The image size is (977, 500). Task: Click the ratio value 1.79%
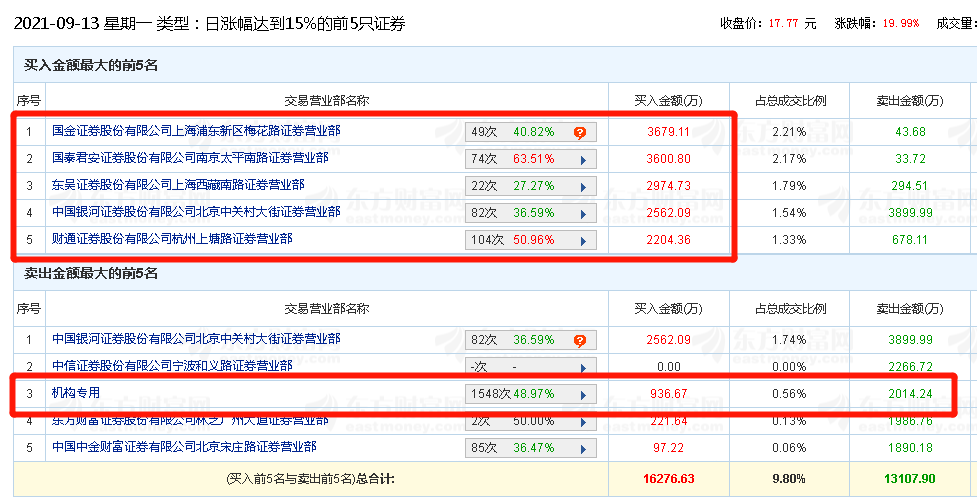pos(789,186)
